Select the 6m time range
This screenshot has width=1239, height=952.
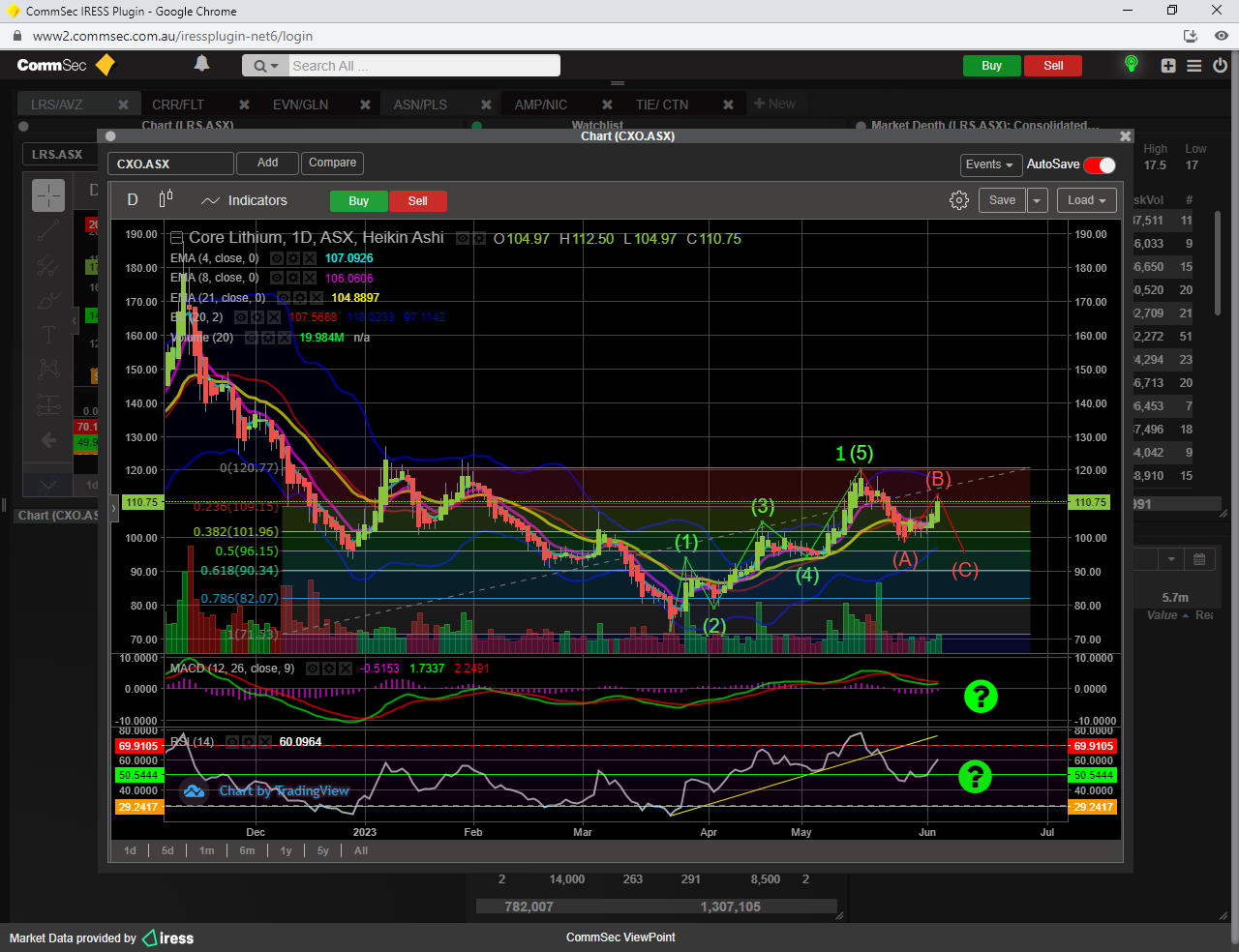247,850
